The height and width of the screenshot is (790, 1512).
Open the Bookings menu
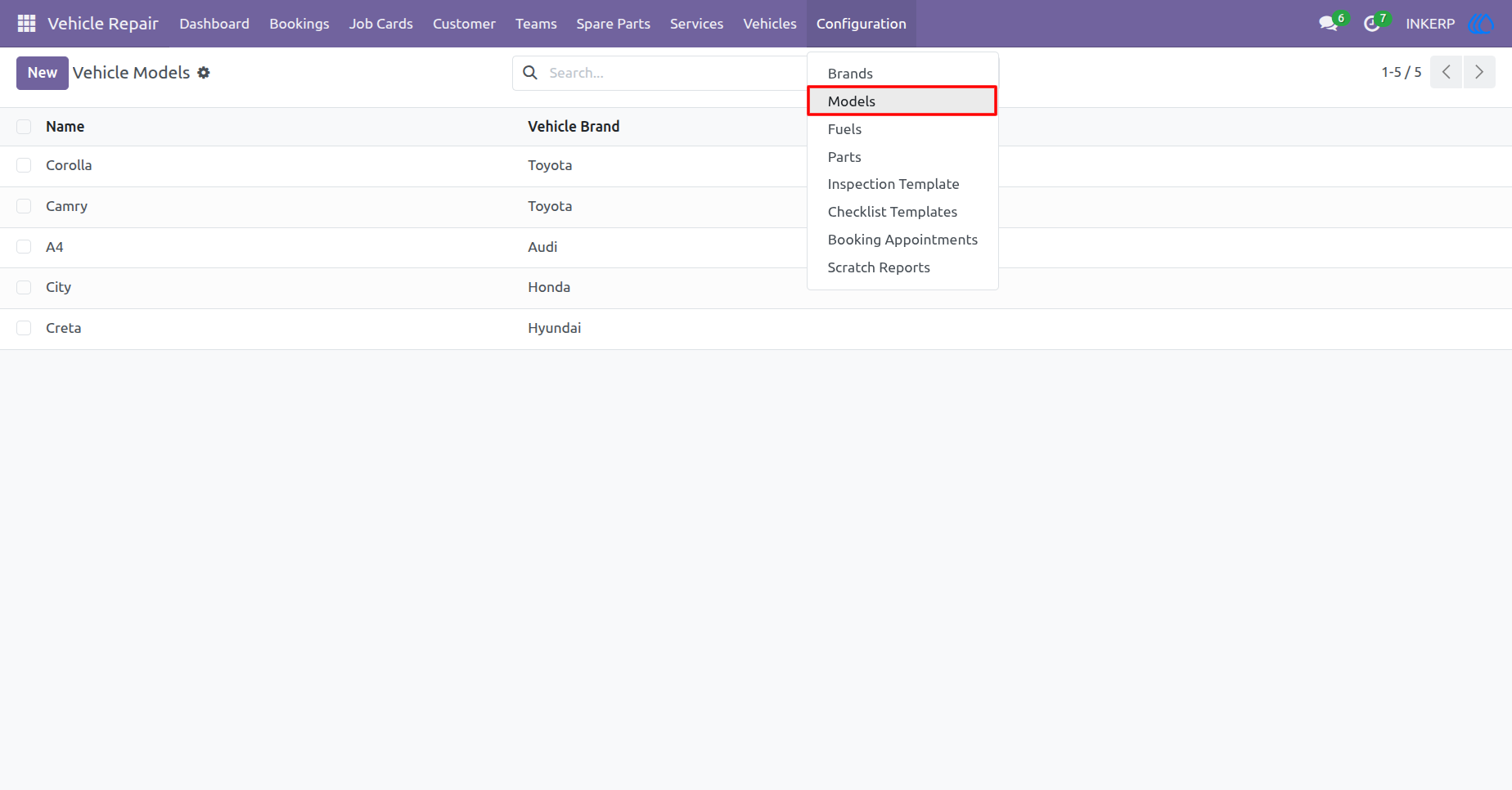299,24
